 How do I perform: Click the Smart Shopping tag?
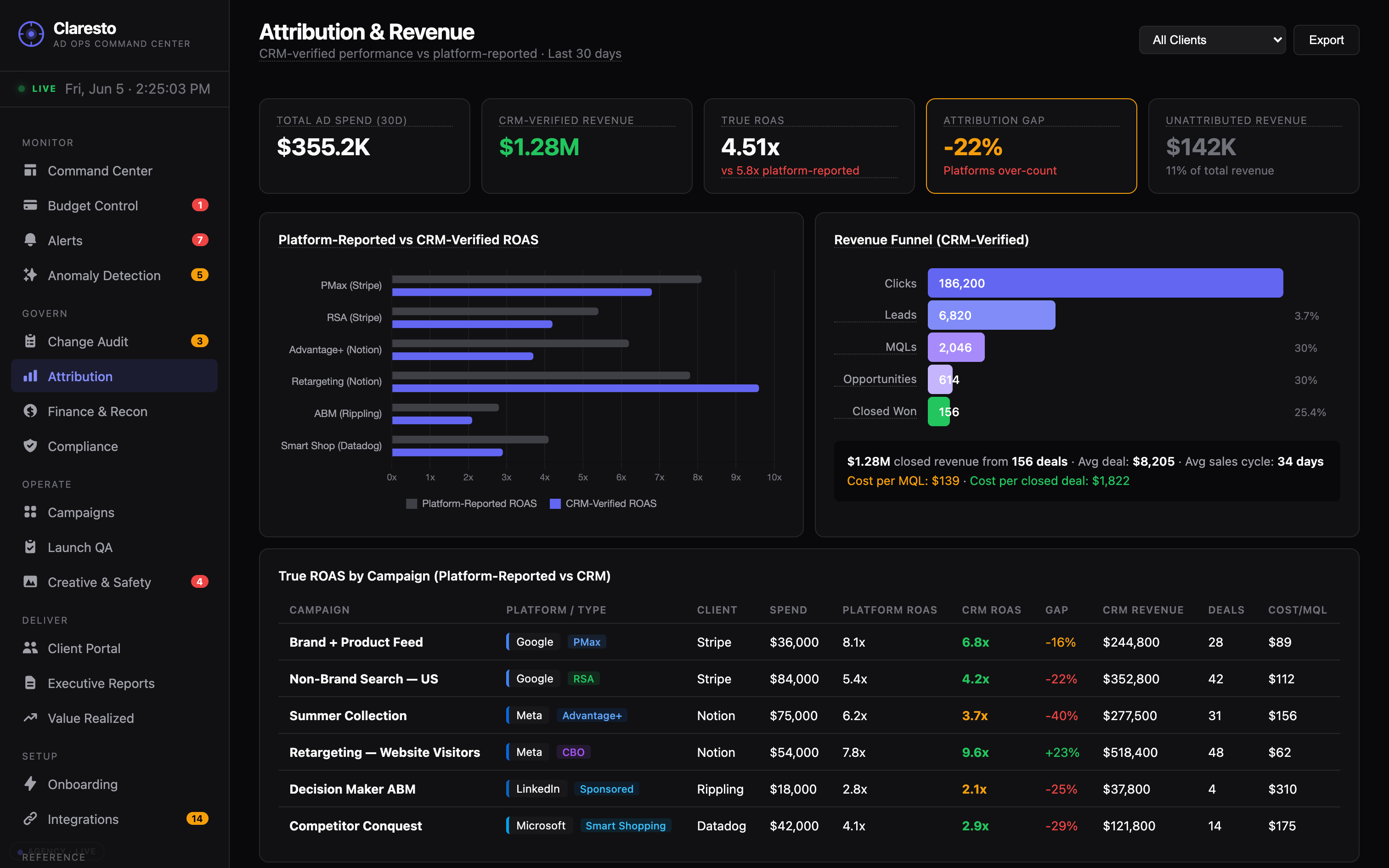point(625,826)
